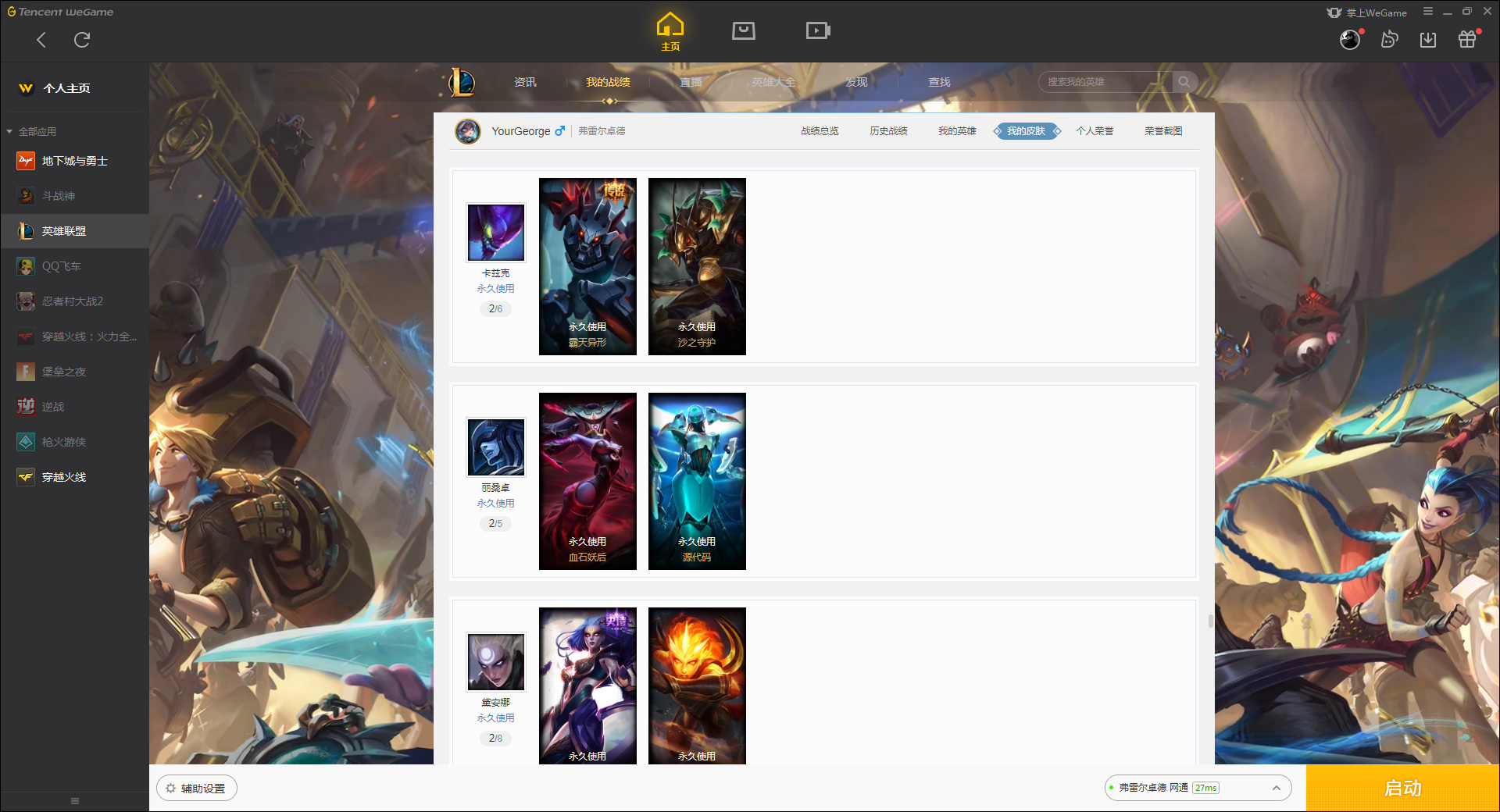The image size is (1500, 812).
Task: Select the 我的皮肤 sub-tab
Action: [x=1027, y=131]
